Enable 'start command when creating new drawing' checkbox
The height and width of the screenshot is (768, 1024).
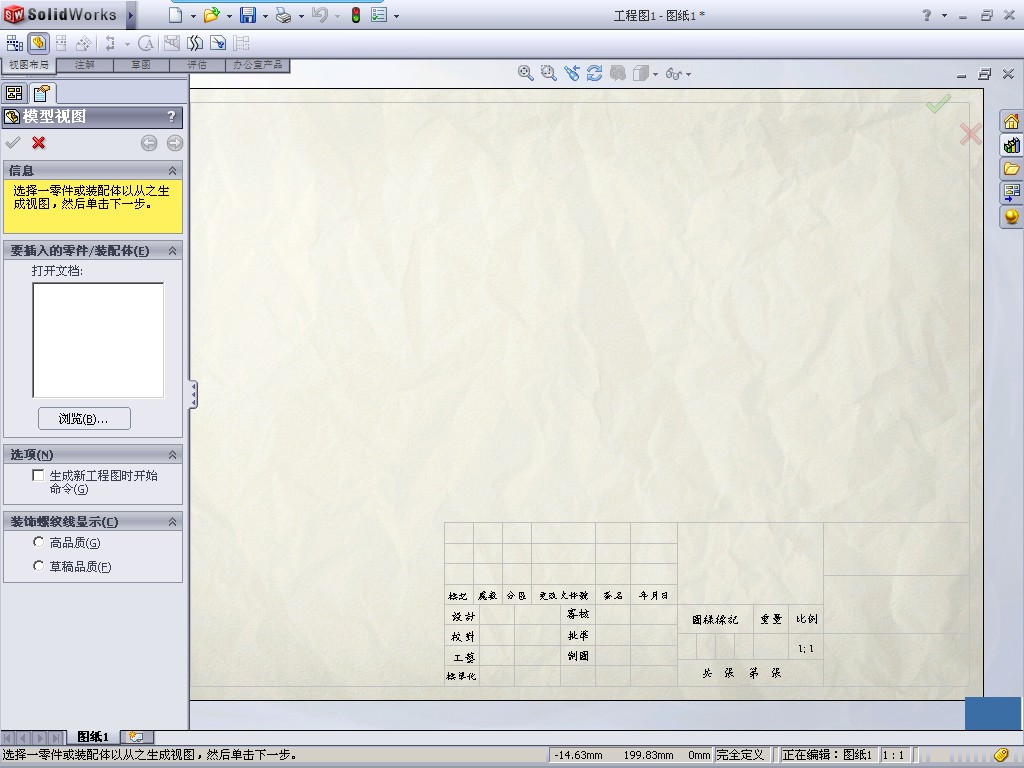38,475
